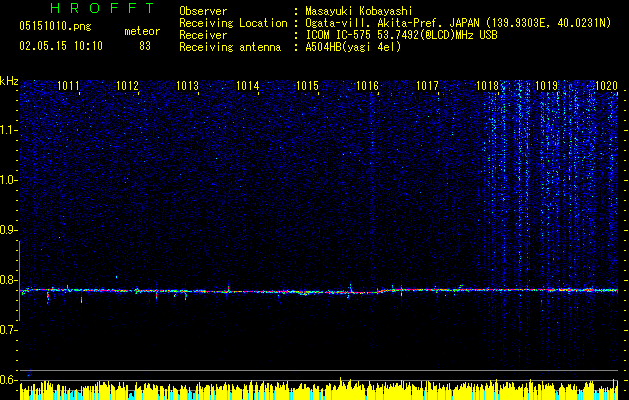The height and width of the screenshot is (400, 629).
Task: Click the 0.9 kHz frequency axis label
Action: point(8,230)
